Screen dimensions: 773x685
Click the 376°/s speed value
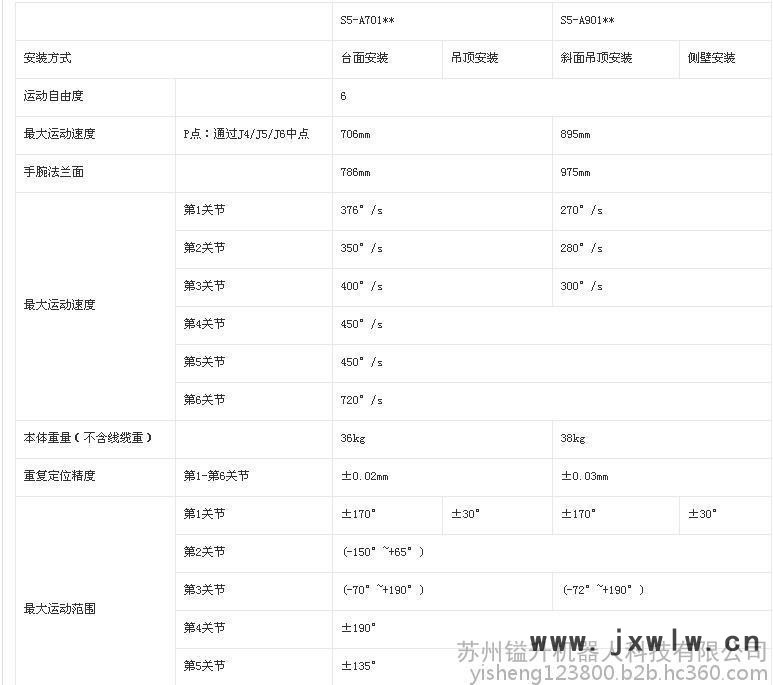tap(361, 210)
